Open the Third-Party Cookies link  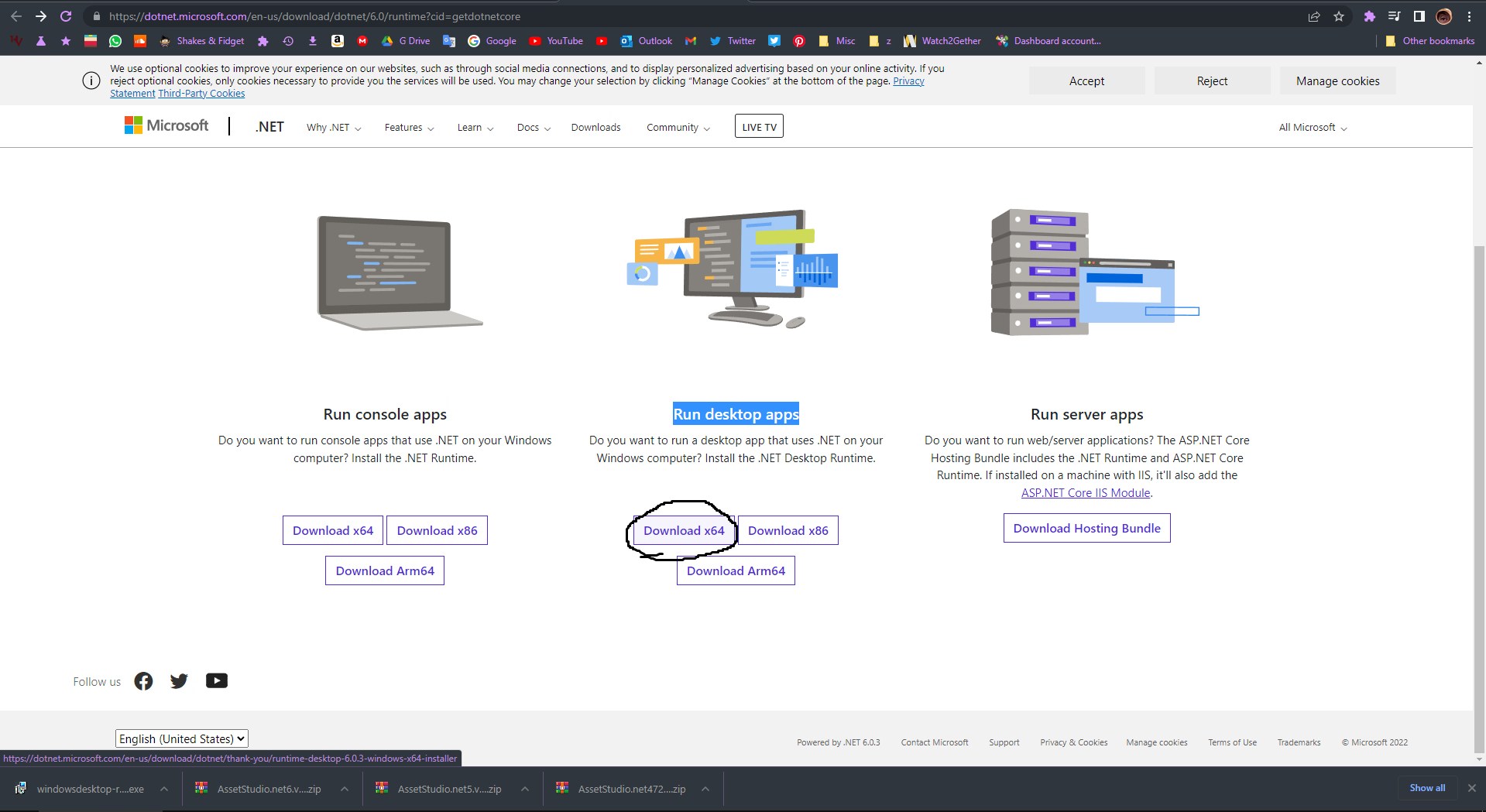click(201, 94)
